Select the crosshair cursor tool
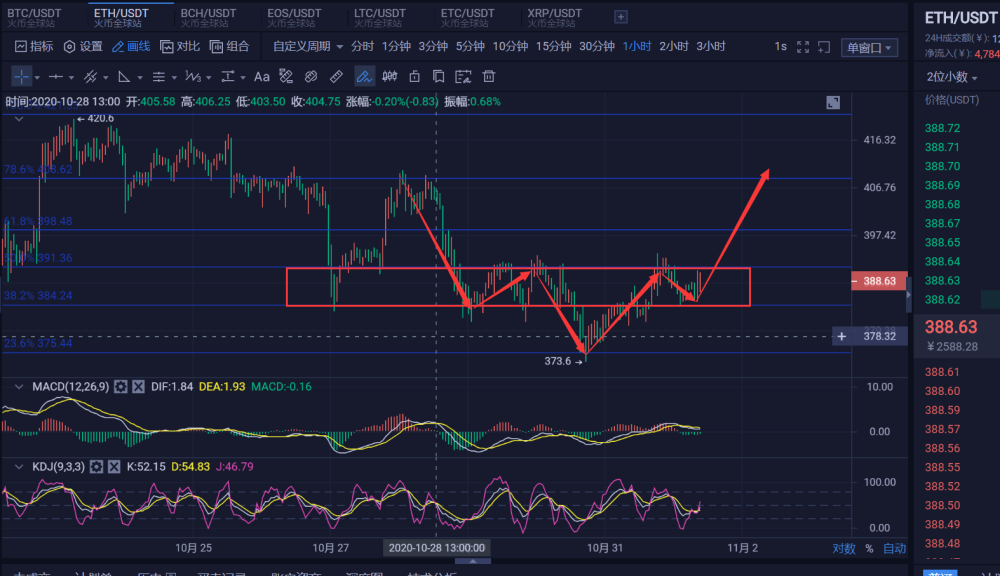The width and height of the screenshot is (1000, 576). tap(21, 77)
